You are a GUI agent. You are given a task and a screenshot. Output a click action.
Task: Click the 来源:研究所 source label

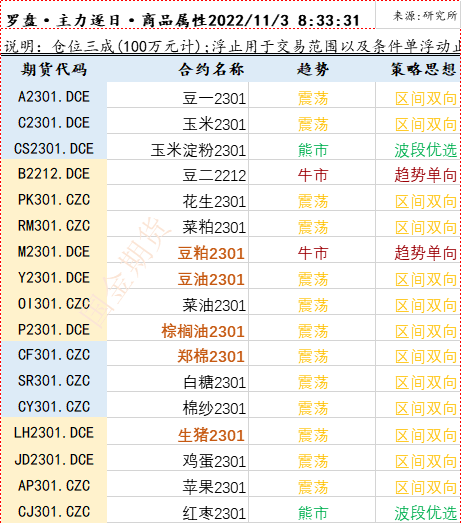tap(425, 15)
